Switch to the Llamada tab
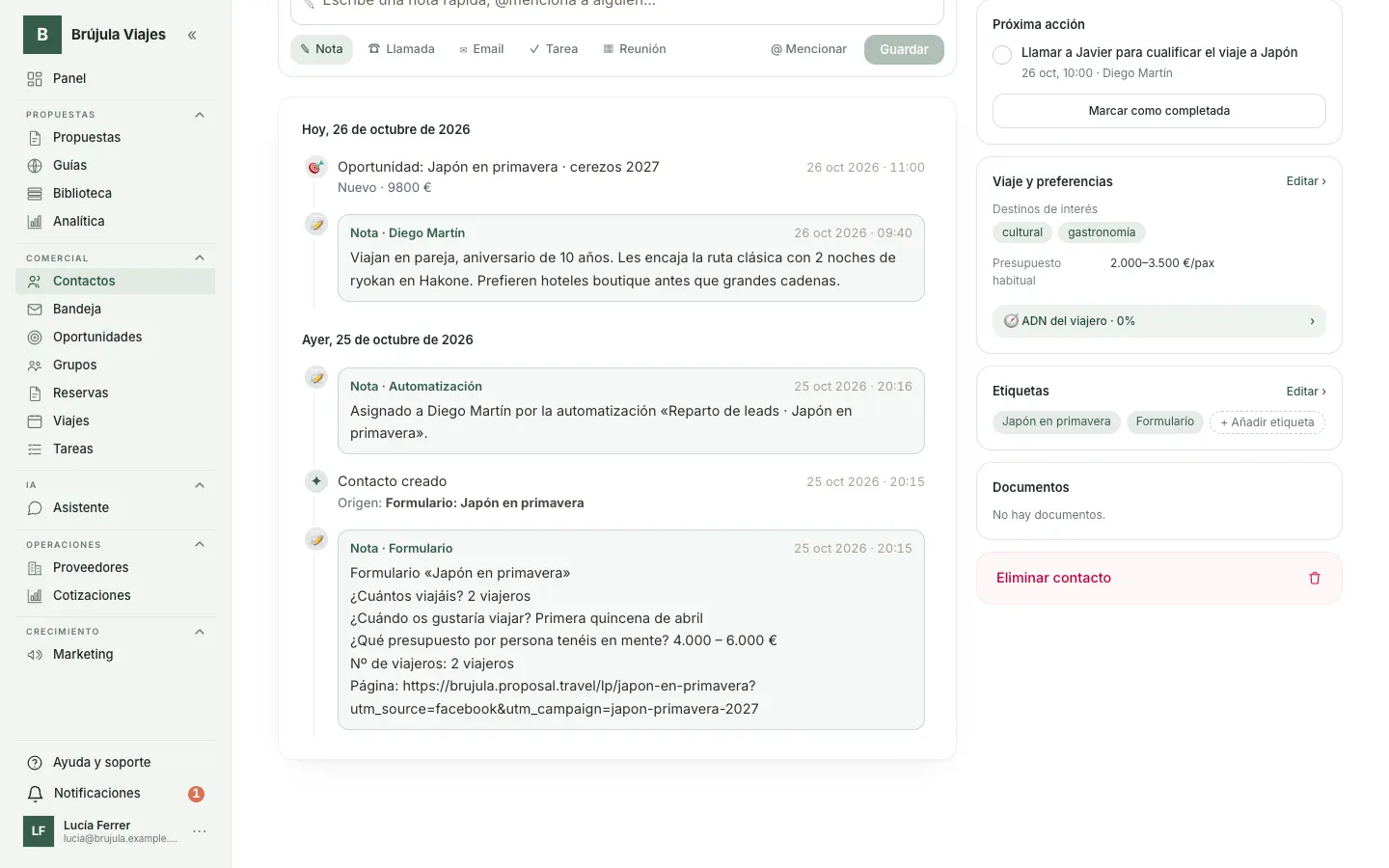 pyautogui.click(x=401, y=49)
